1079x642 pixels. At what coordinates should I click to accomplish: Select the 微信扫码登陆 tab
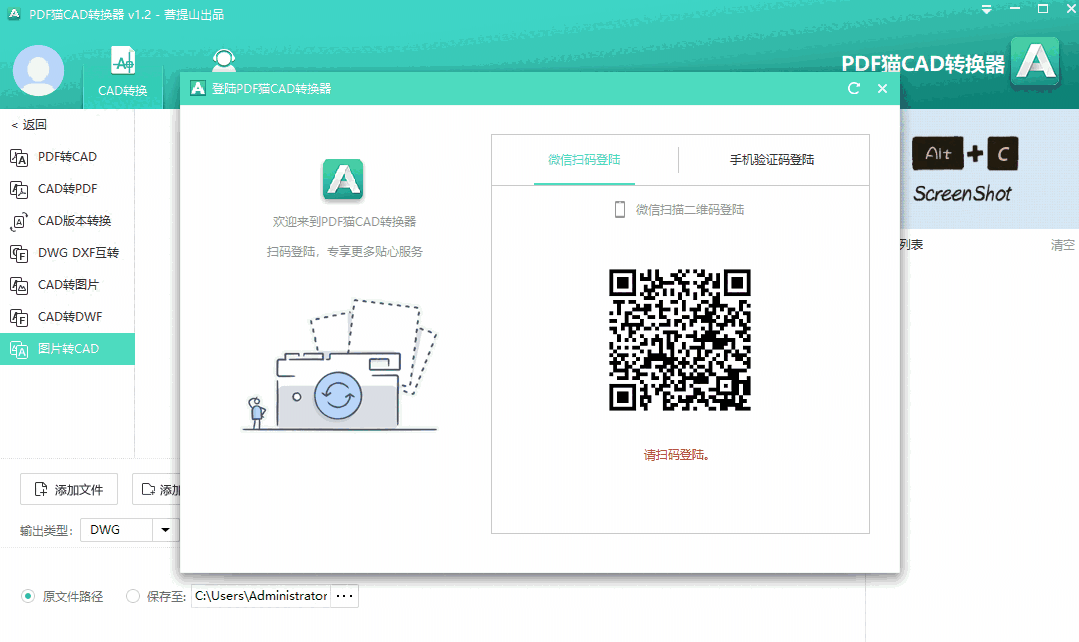tap(586, 160)
